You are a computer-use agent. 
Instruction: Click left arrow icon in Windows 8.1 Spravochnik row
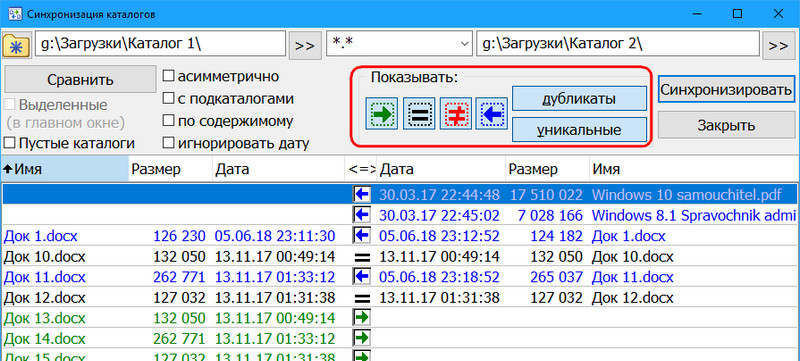coord(361,215)
